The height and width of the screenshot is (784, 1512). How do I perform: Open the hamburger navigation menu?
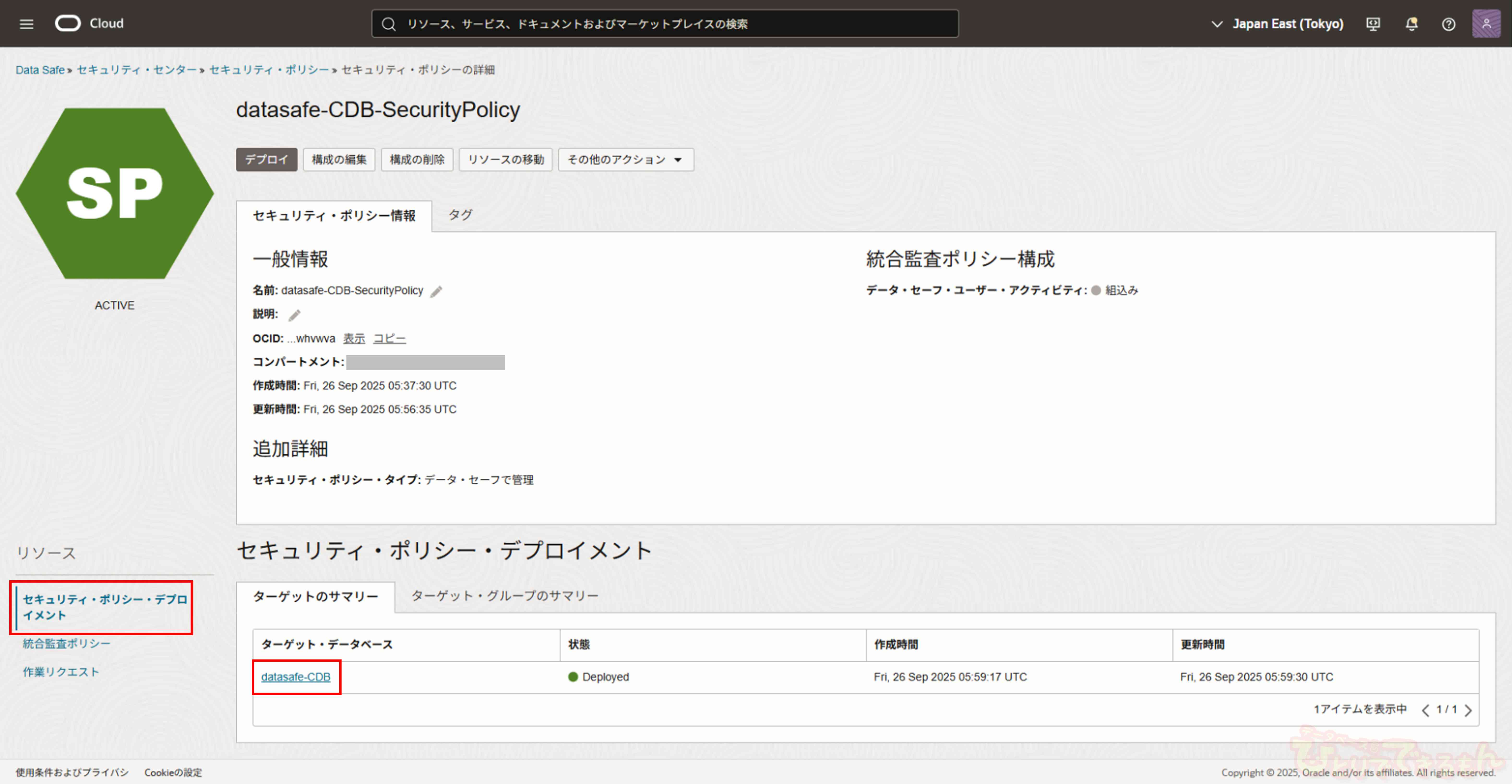pyautogui.click(x=26, y=24)
